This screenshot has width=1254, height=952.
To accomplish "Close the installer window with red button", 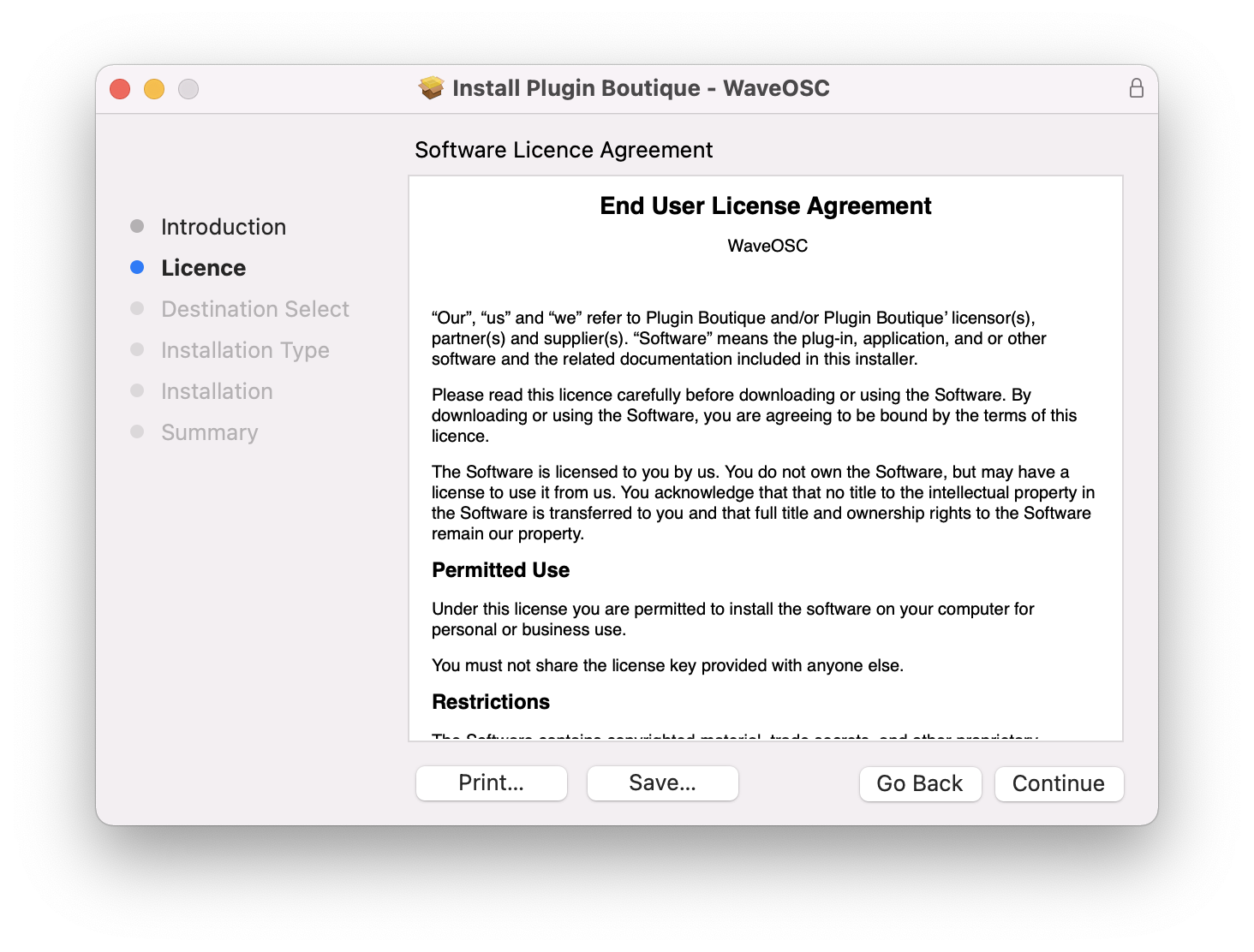I will 120,89.
